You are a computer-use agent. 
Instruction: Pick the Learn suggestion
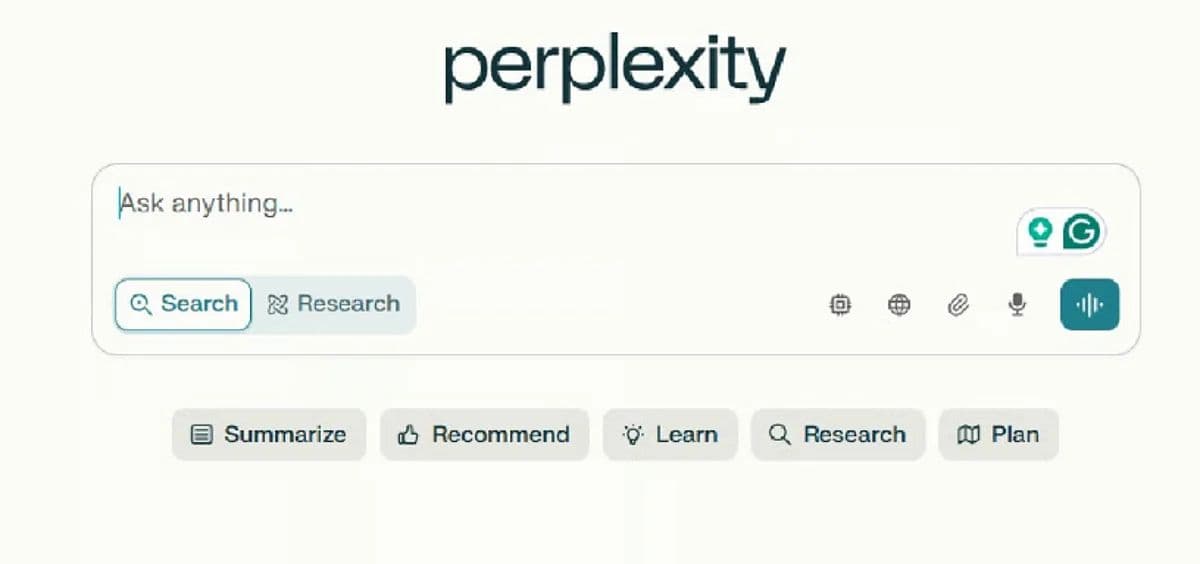pos(670,435)
